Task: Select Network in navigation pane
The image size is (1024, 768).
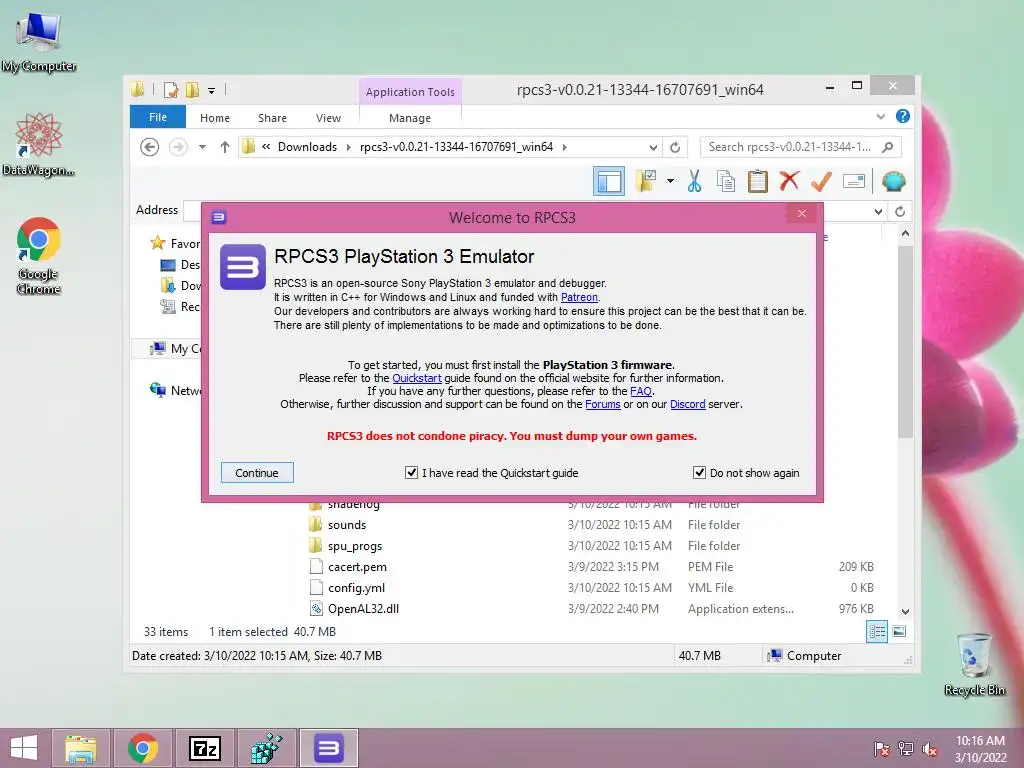Action: (x=176, y=391)
